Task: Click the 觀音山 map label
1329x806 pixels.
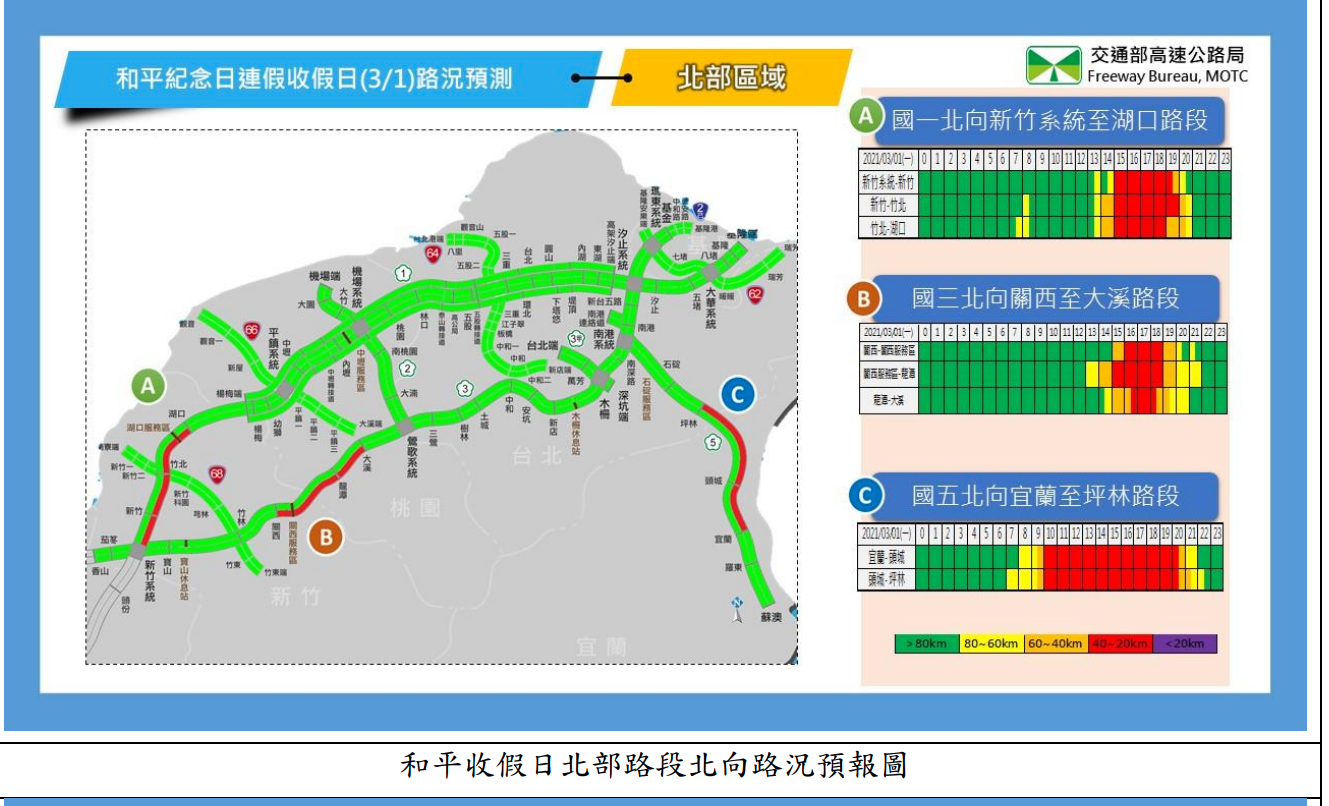Action: coord(471,228)
